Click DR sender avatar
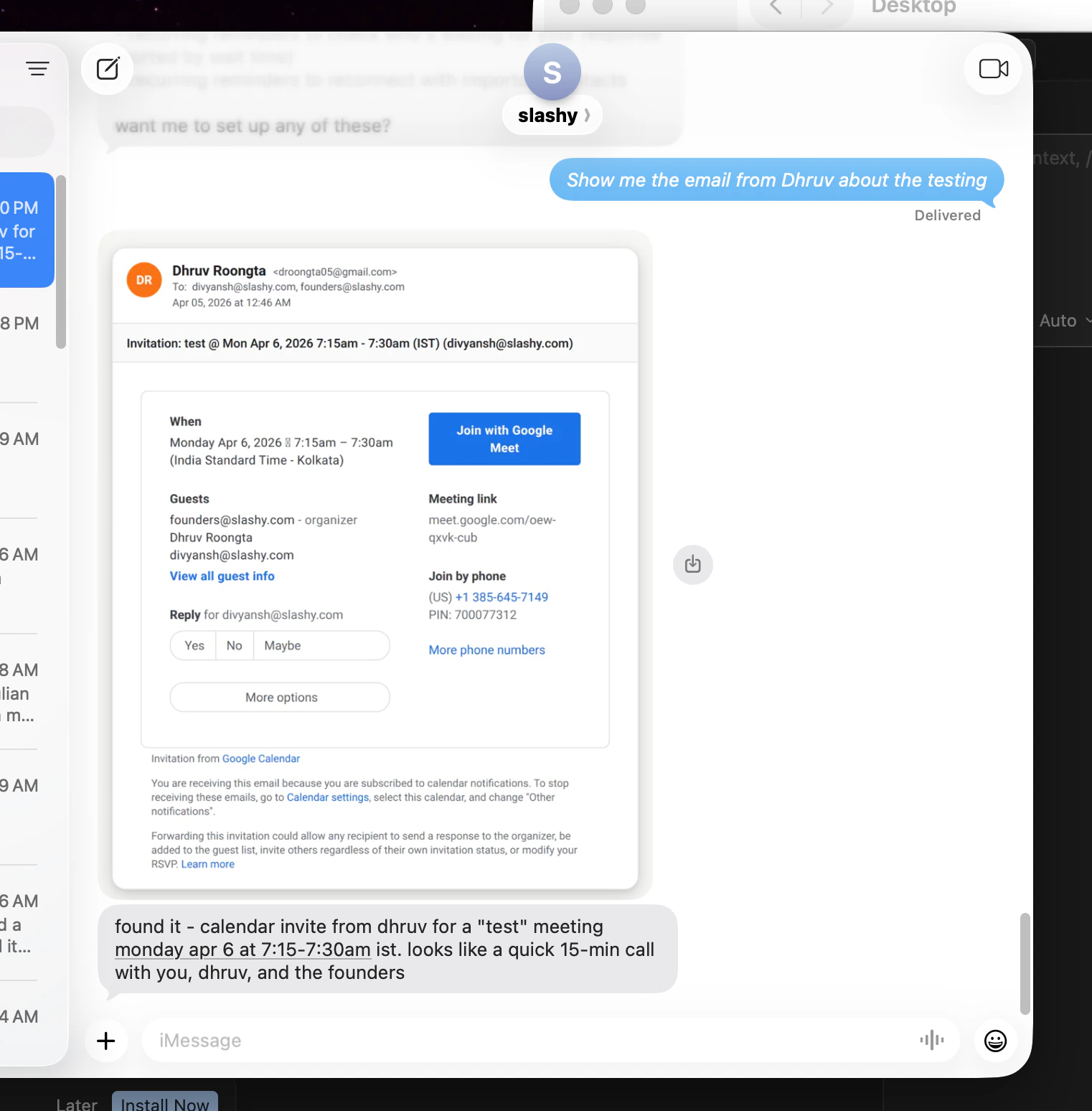Viewport: 1092px width, 1111px height. click(144, 280)
